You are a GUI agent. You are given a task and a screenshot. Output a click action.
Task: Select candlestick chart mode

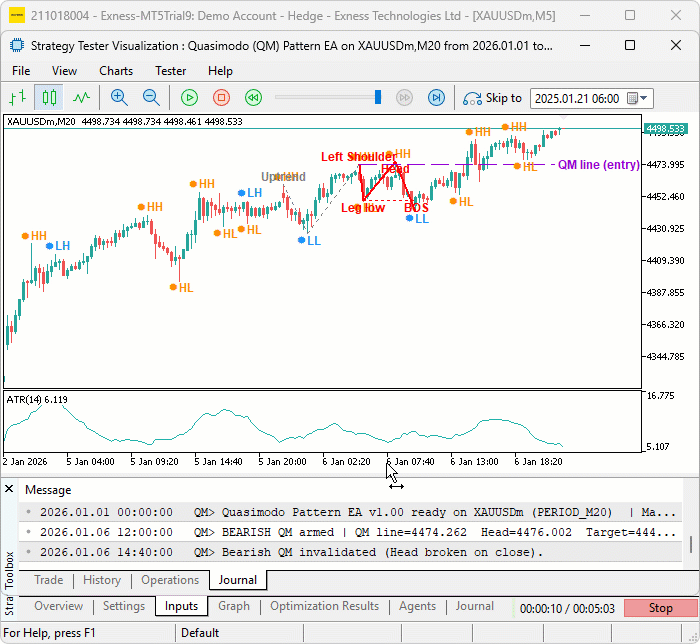pyautogui.click(x=49, y=97)
